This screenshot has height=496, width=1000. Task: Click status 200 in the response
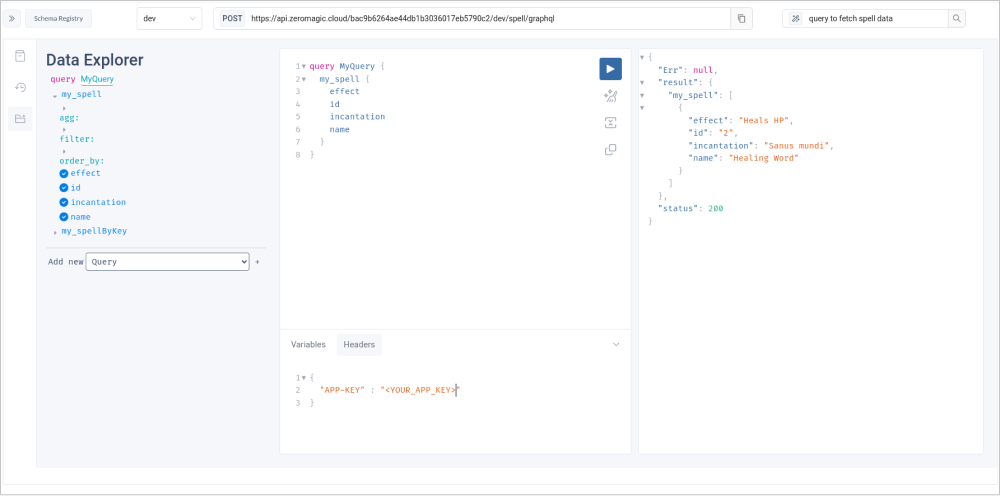click(x=716, y=208)
